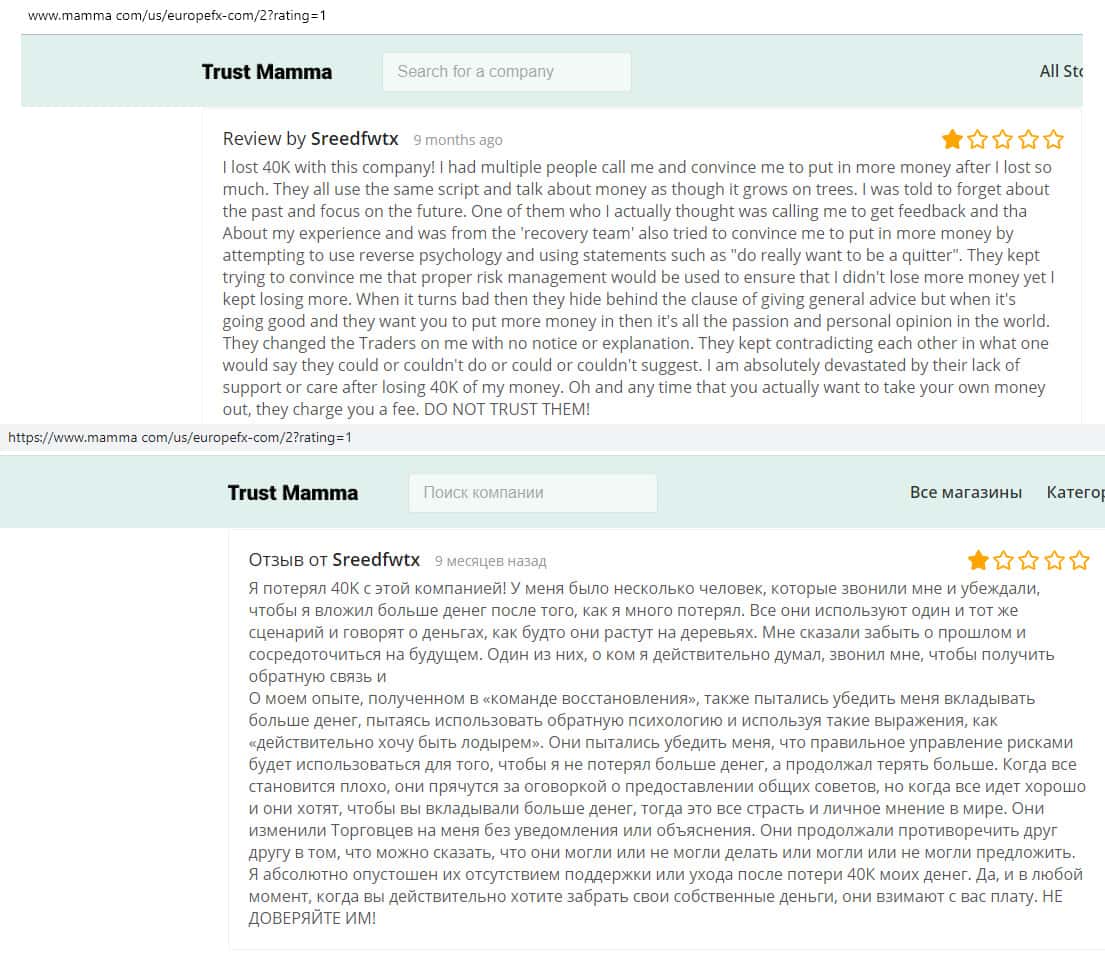1105x956 pixels.
Task: Click the lower https://www.mamma URL text
Action: pyautogui.click(x=180, y=437)
